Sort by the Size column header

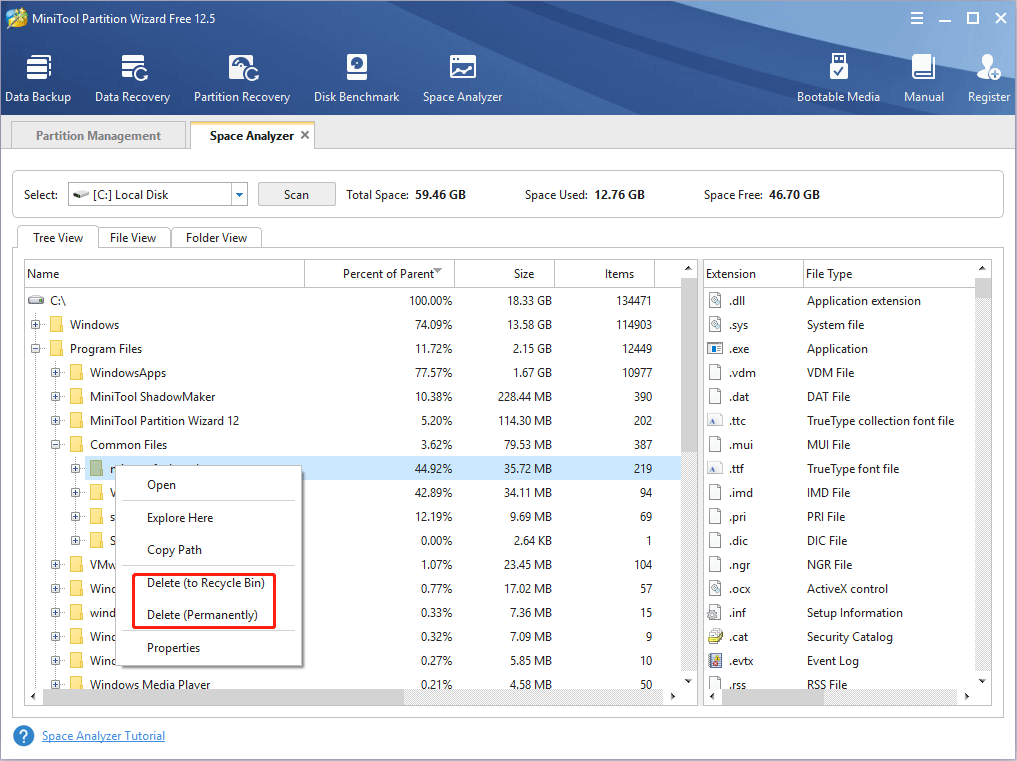(505, 274)
